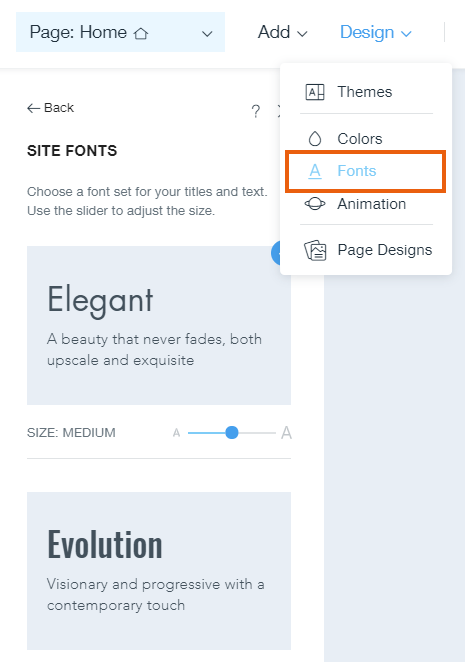
Task: Go Back from Site Fonts panel
Action: coord(51,108)
